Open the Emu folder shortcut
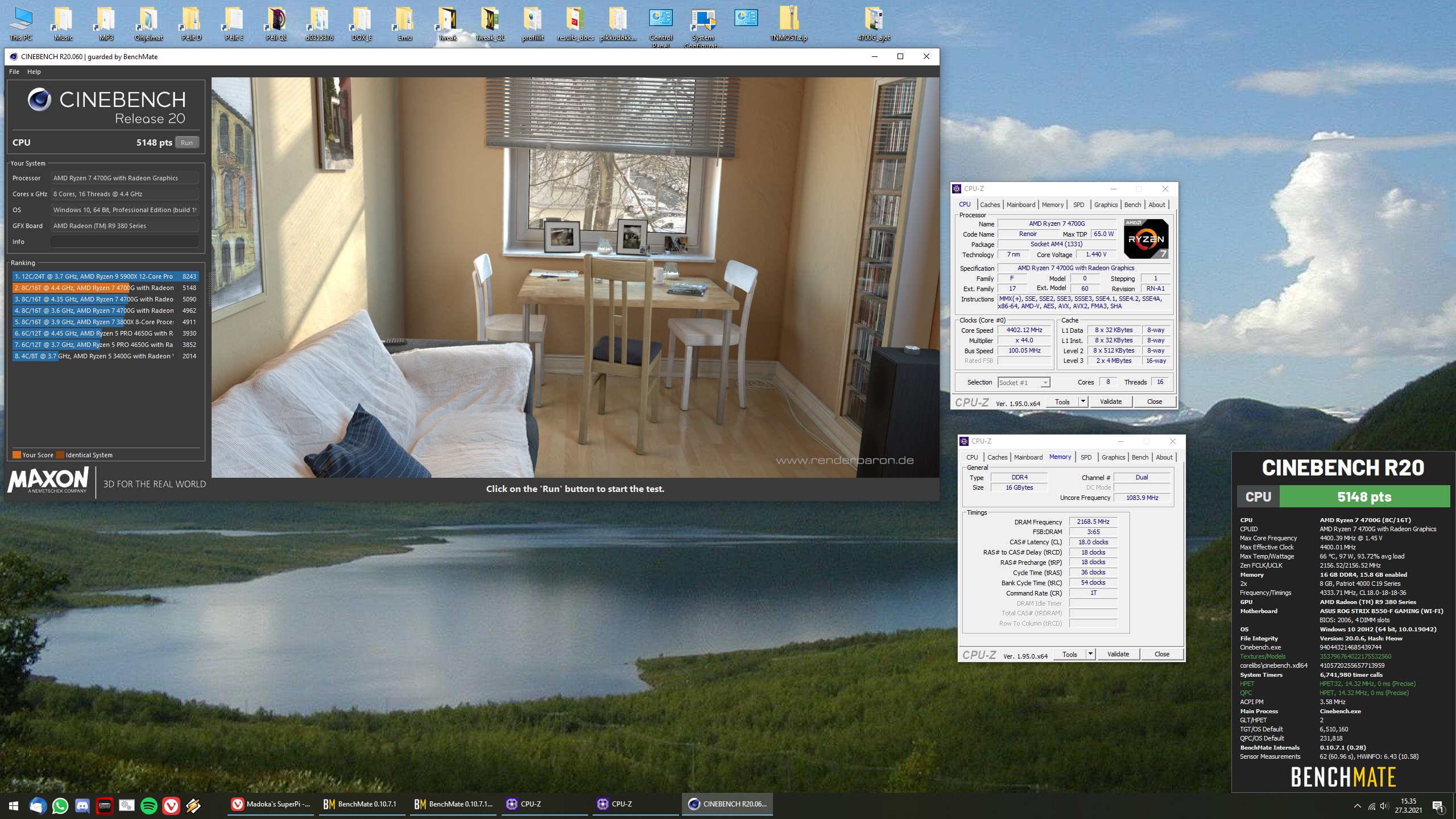Screen dimensions: 1456x819 coord(404,23)
